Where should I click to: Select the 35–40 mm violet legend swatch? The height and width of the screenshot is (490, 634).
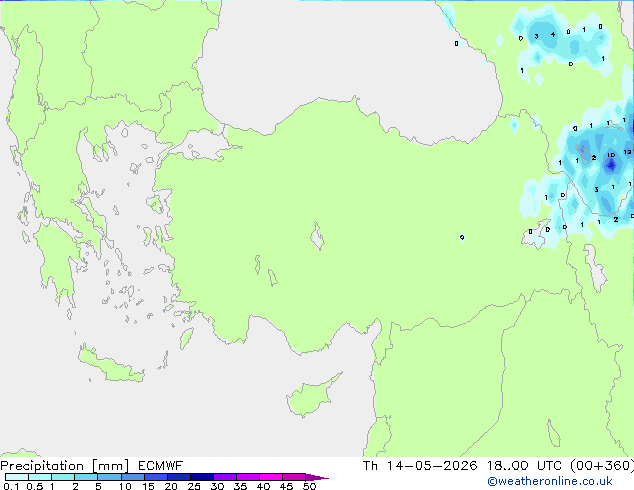coord(247,477)
